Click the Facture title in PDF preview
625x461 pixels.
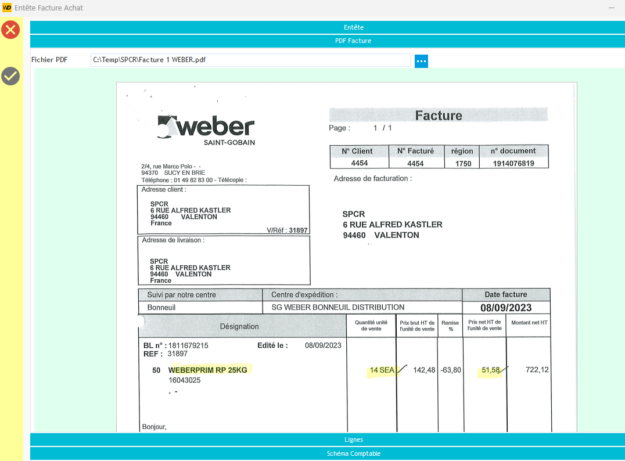point(438,115)
